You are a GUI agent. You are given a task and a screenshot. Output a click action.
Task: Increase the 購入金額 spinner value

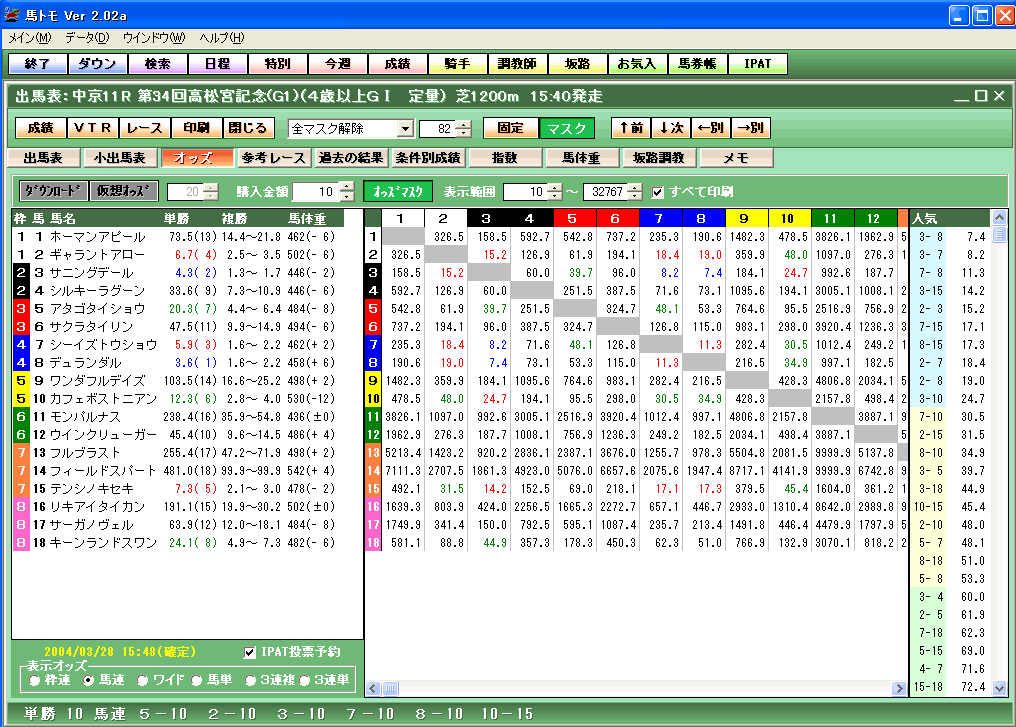point(347,187)
